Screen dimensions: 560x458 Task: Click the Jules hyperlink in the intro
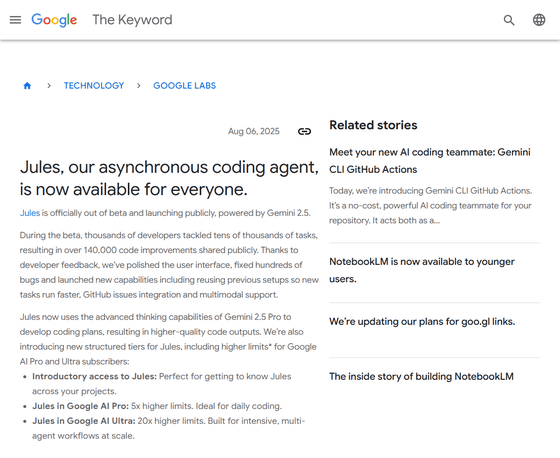point(30,213)
